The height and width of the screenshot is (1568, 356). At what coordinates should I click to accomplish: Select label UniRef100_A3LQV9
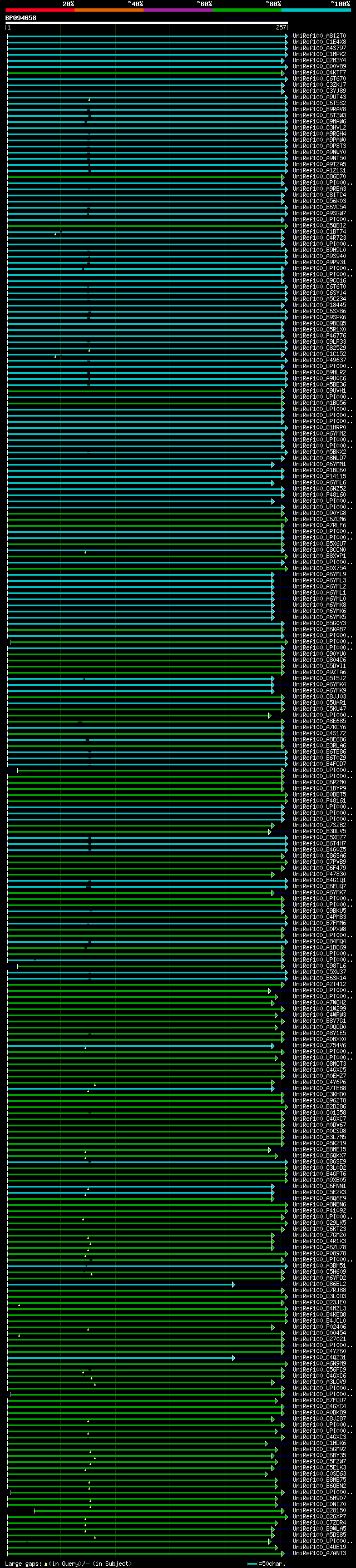click(319, 1382)
